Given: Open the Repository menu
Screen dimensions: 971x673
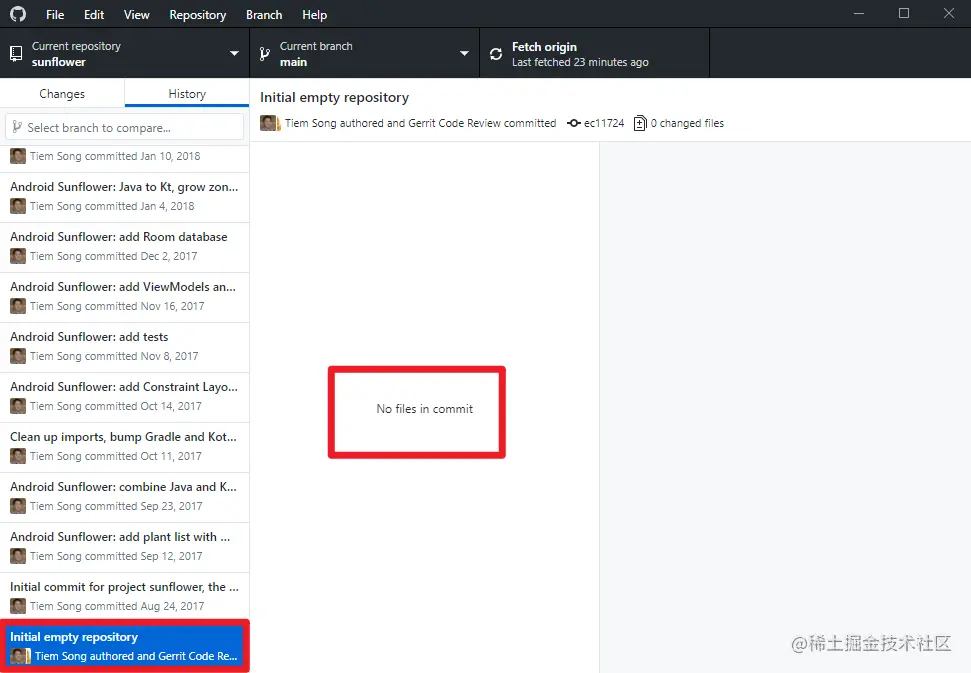Looking at the screenshot, I should tap(198, 14).
